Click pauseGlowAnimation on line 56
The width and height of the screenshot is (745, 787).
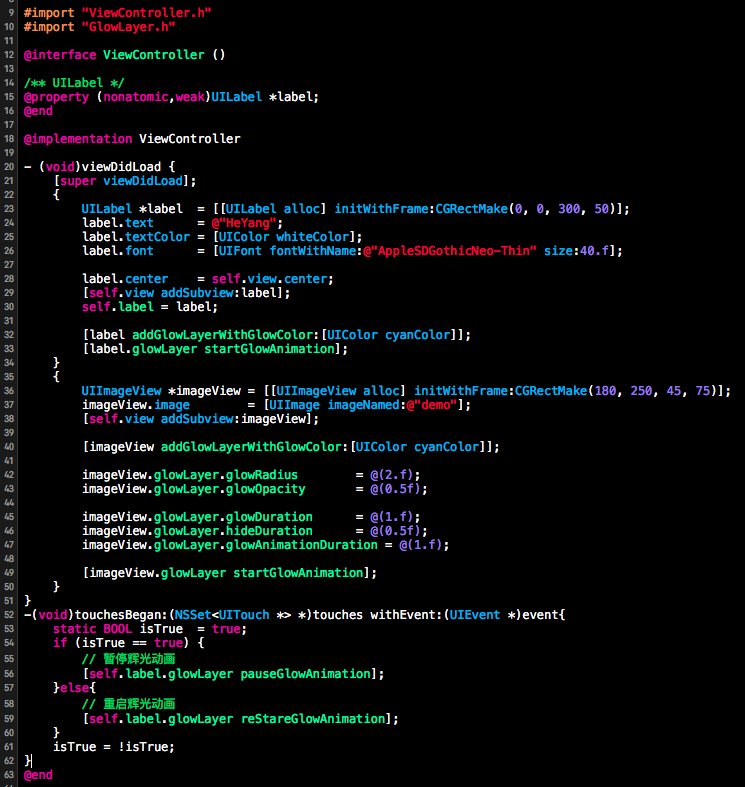point(305,674)
